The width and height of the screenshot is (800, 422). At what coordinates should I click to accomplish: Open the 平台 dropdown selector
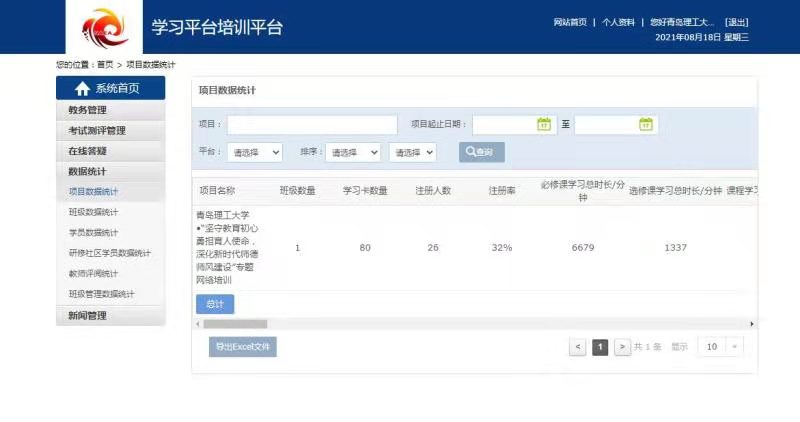click(255, 152)
